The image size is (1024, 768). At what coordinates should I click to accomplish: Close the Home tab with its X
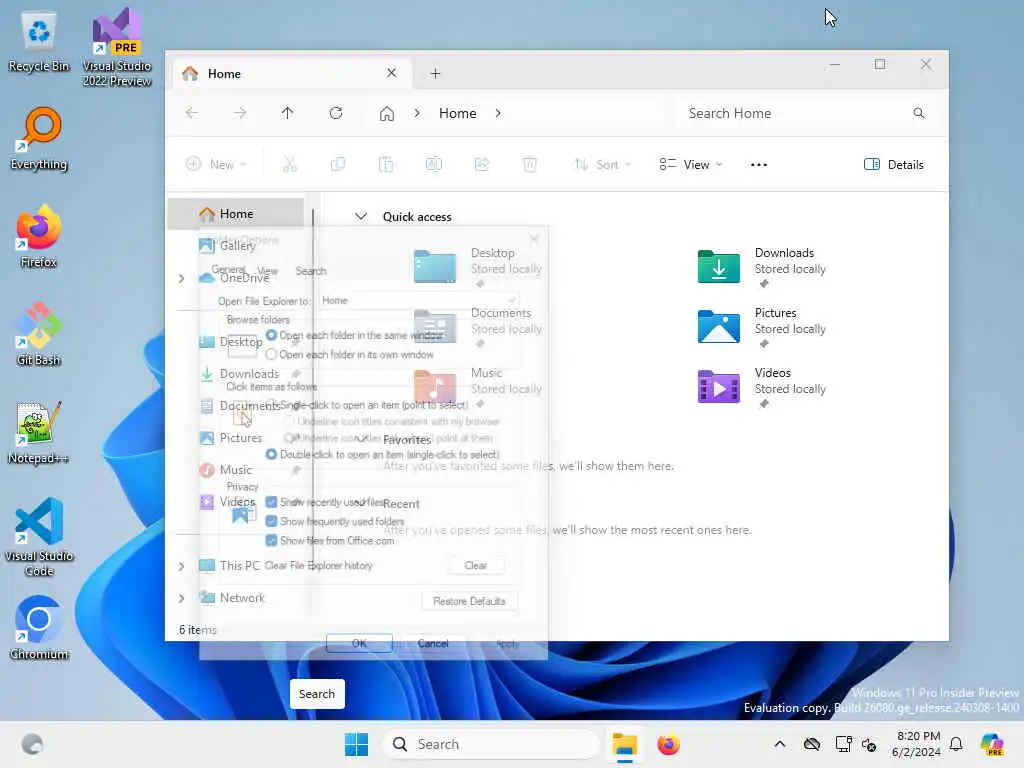[x=391, y=73]
